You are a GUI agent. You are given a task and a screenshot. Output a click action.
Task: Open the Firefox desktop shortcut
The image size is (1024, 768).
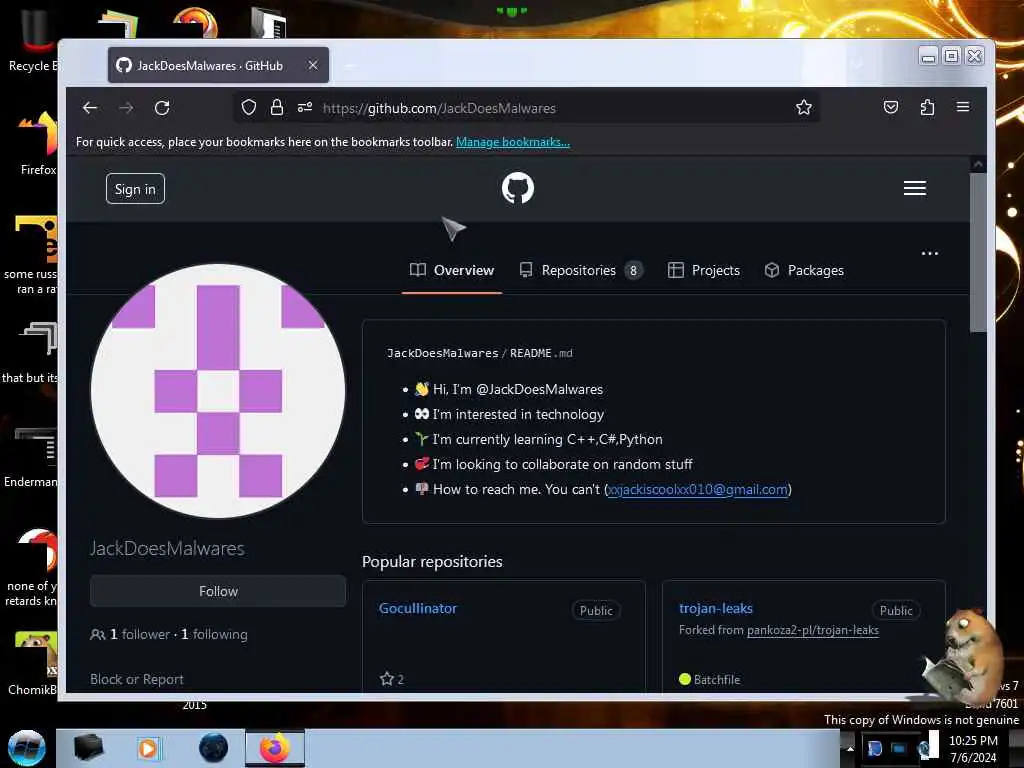[x=38, y=142]
